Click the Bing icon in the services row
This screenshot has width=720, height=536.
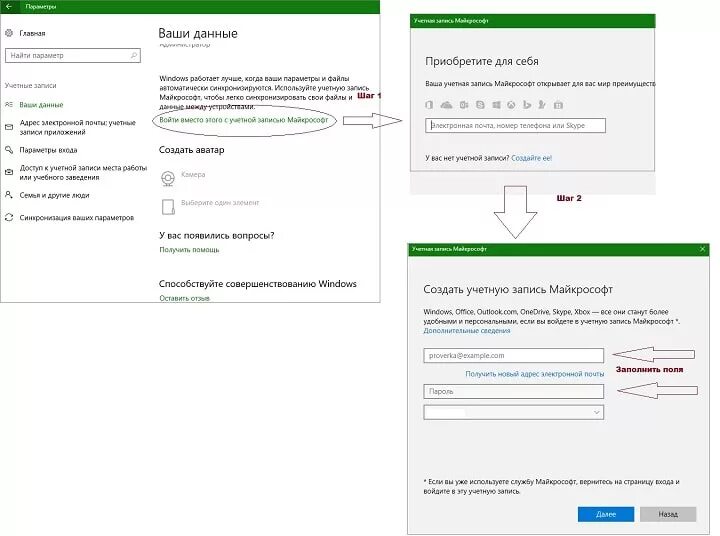[x=527, y=105]
